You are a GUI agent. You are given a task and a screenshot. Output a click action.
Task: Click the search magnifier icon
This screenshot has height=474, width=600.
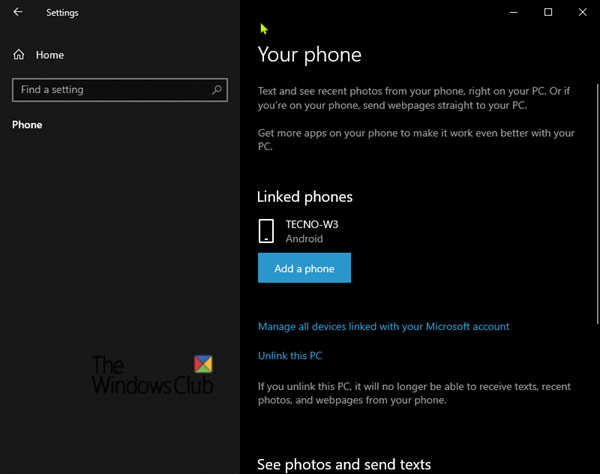point(217,90)
